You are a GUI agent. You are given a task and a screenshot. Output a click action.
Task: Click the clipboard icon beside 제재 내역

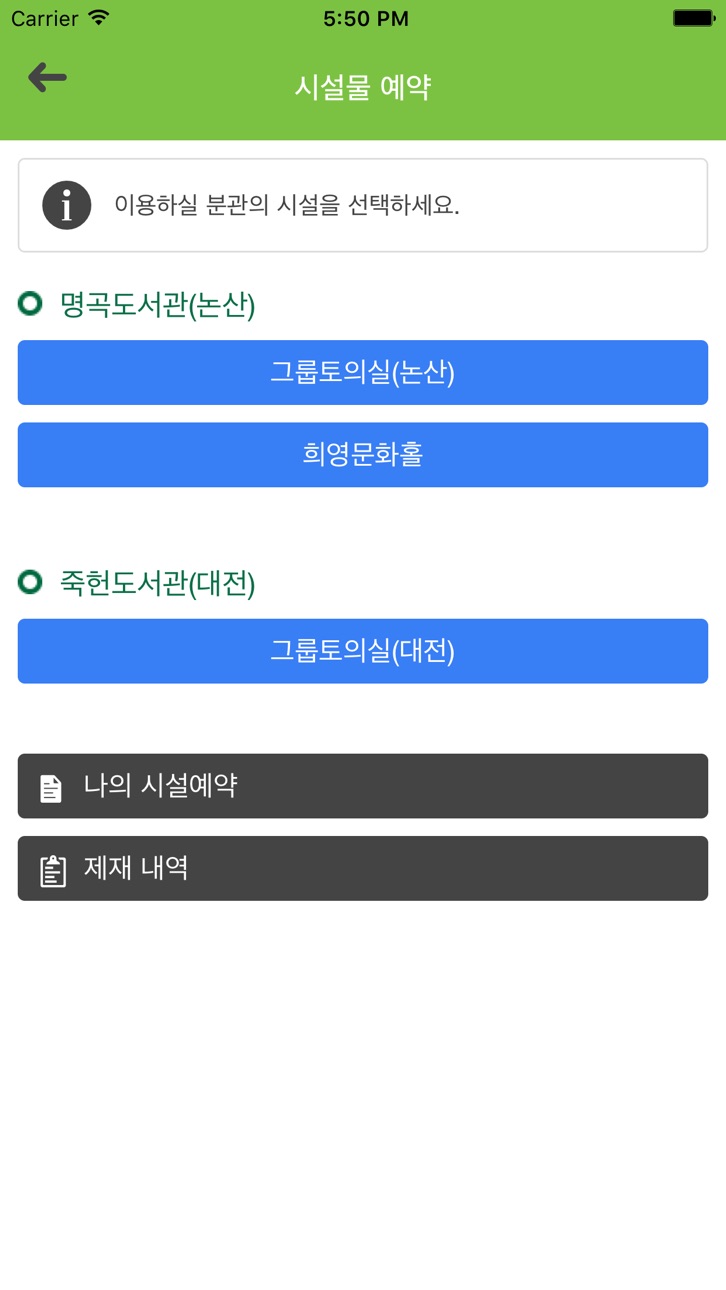pos(52,870)
